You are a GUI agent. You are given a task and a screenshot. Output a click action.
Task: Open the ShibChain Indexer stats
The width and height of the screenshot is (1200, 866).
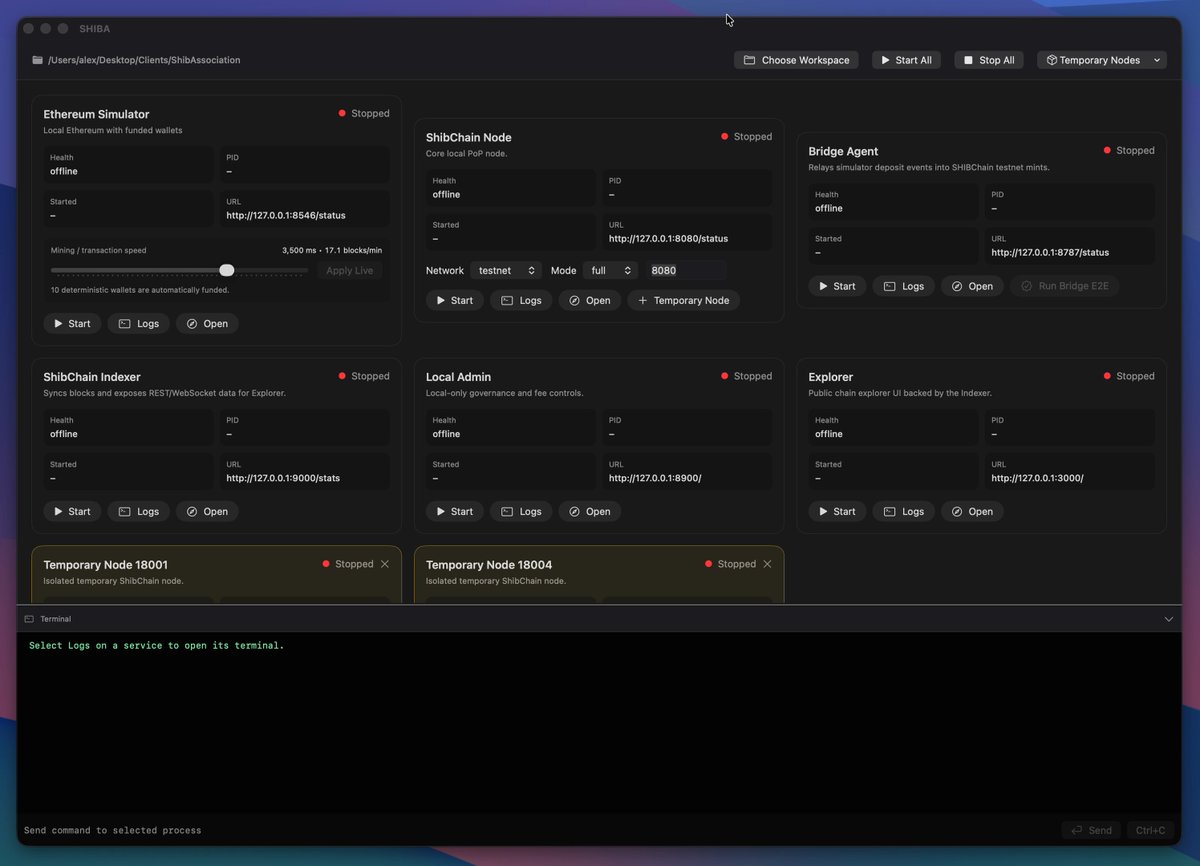[x=208, y=511]
